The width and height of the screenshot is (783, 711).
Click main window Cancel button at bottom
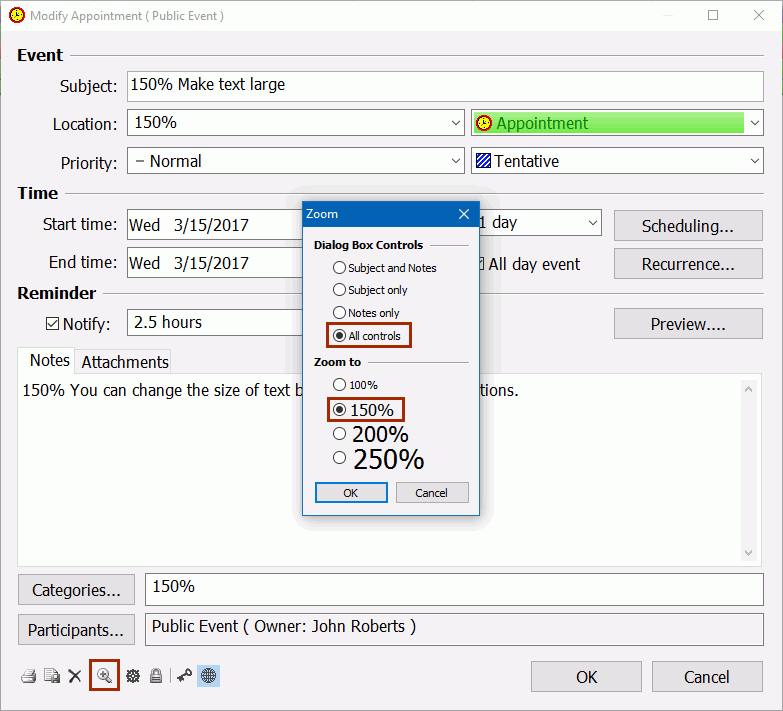[x=707, y=677]
